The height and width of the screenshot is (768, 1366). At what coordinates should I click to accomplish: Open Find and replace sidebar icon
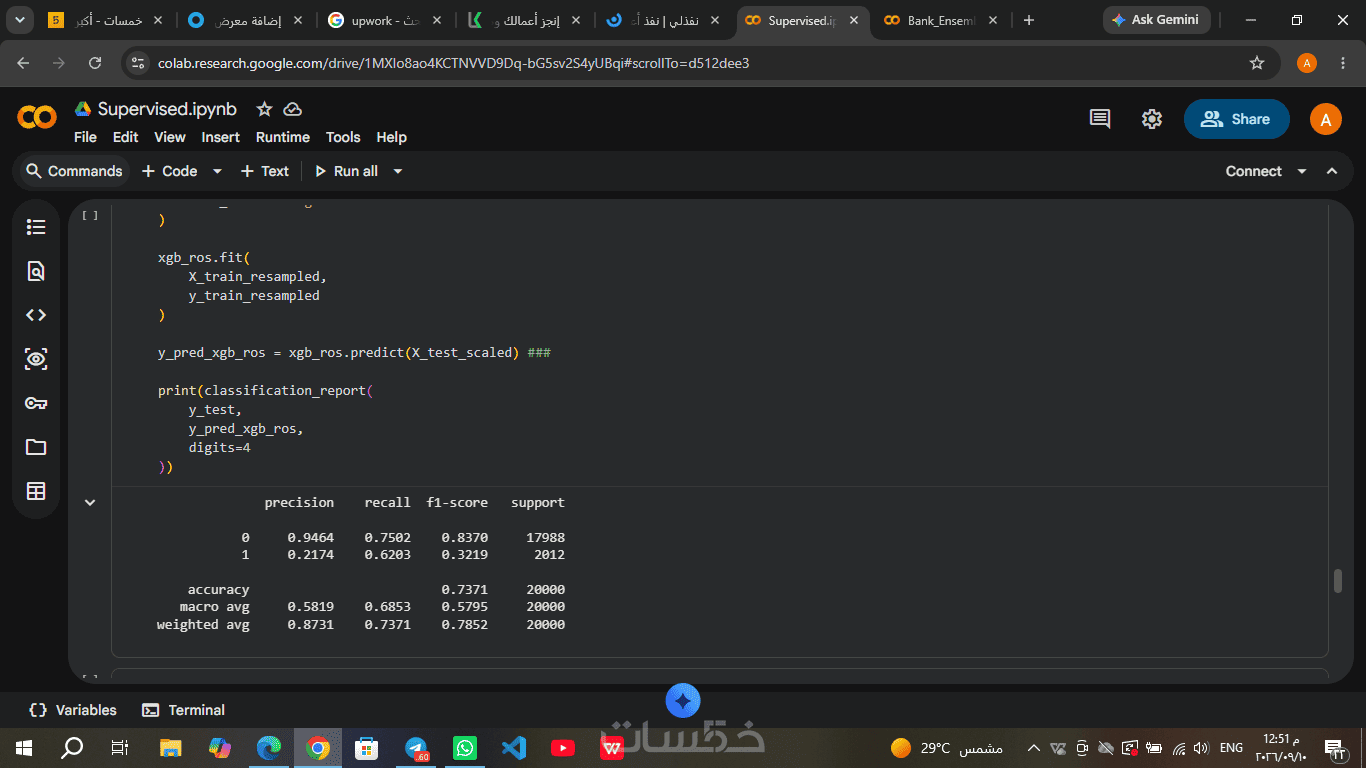(x=36, y=271)
